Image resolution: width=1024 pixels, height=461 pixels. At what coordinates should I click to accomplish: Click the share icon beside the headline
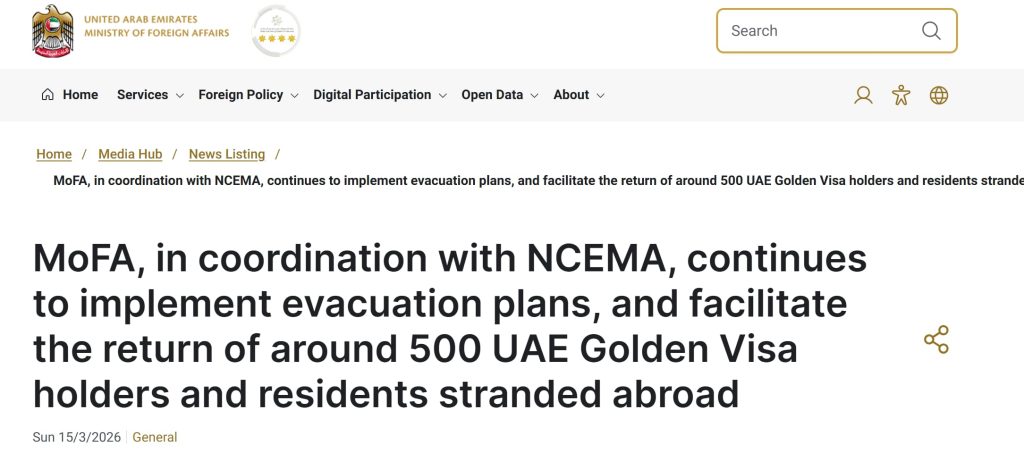(x=936, y=340)
